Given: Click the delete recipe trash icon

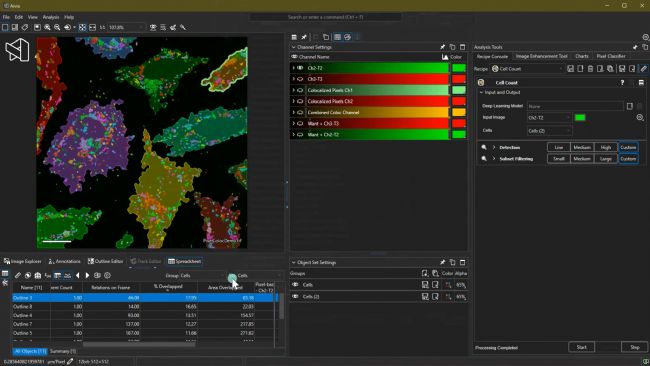Looking at the screenshot, I should (x=590, y=69).
